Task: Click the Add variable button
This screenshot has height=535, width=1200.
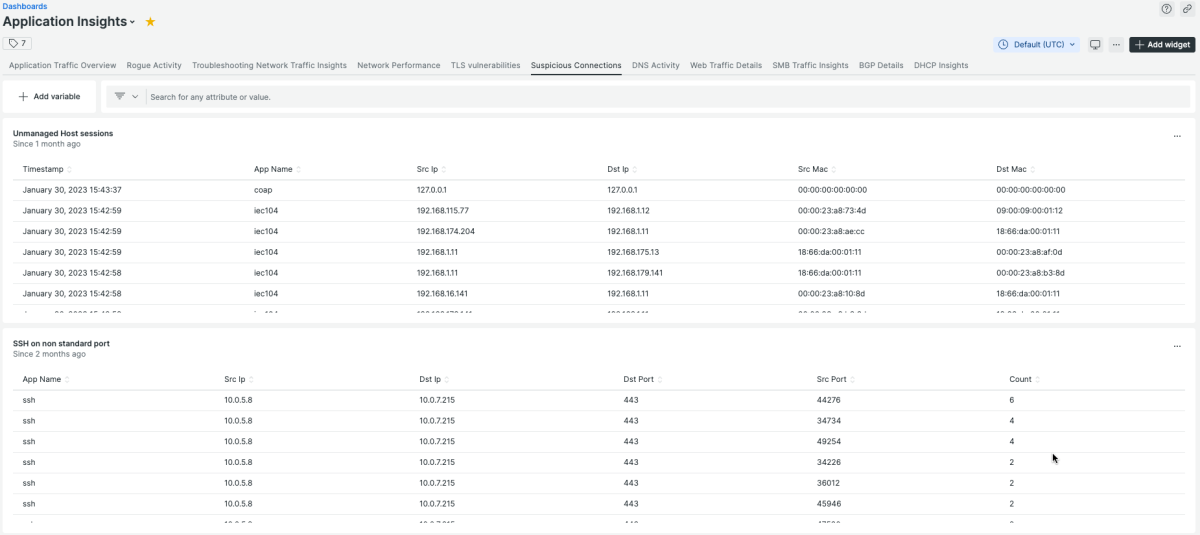Action: [49, 97]
